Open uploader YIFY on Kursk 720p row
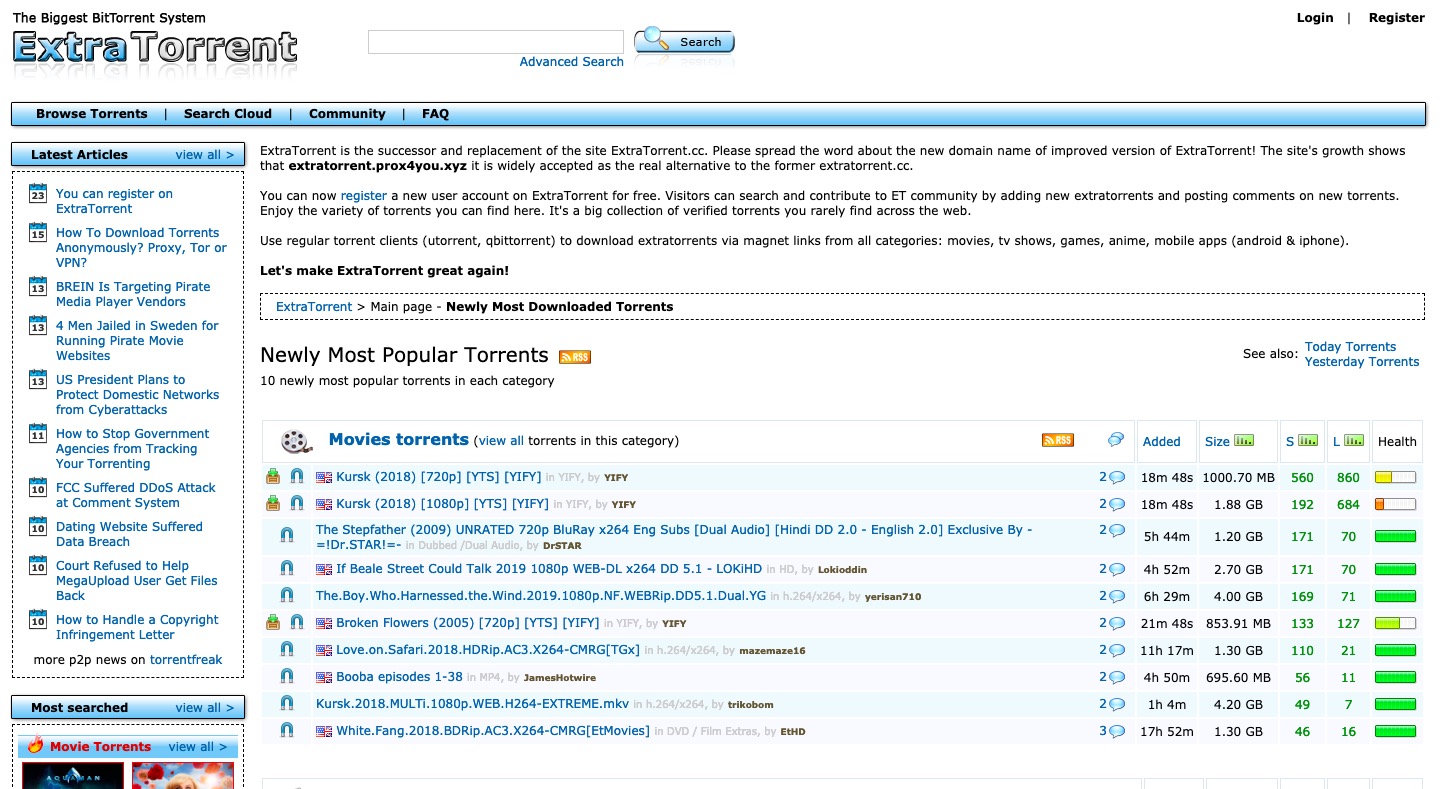 click(x=616, y=478)
